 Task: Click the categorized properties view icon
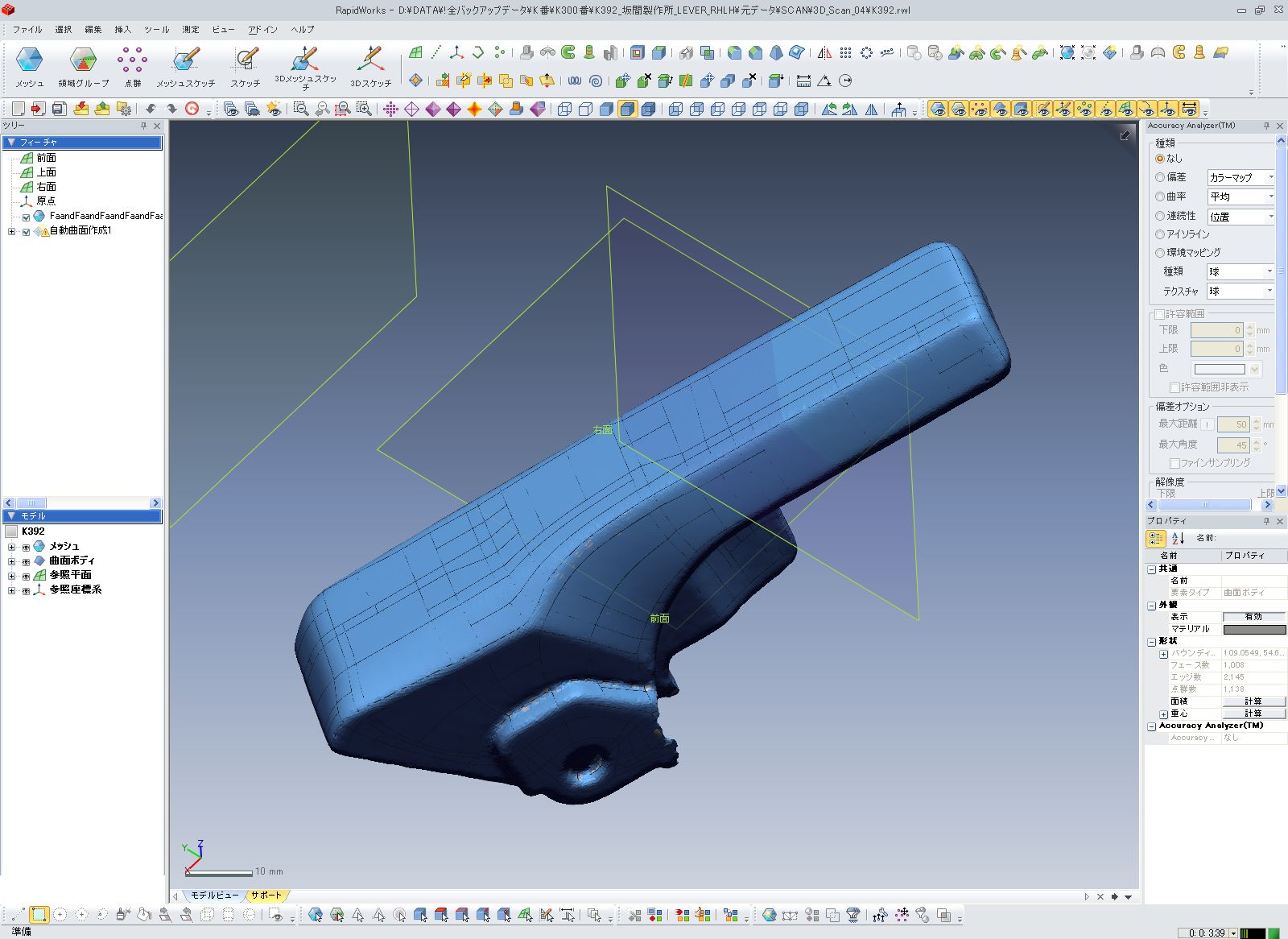1156,538
